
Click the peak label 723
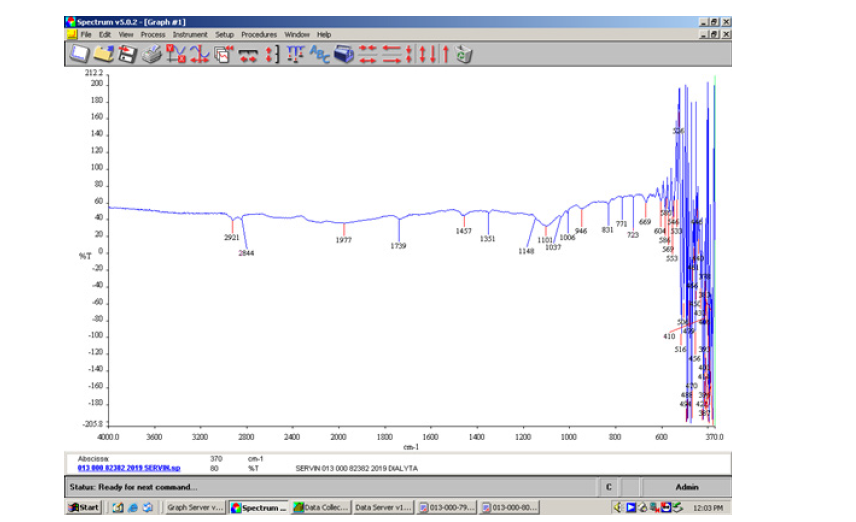point(633,235)
